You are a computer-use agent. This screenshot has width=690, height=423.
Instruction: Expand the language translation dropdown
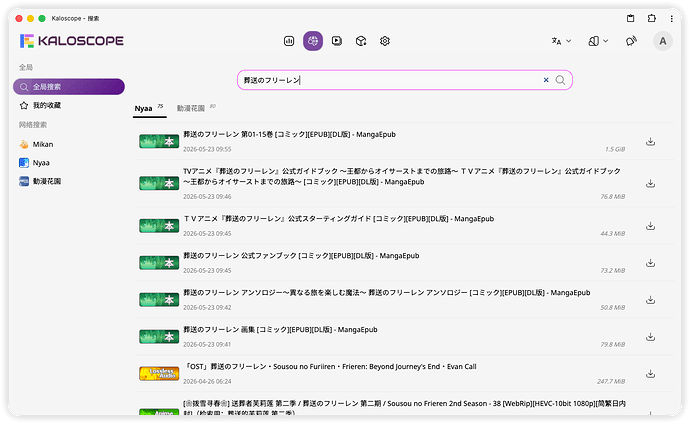[561, 41]
